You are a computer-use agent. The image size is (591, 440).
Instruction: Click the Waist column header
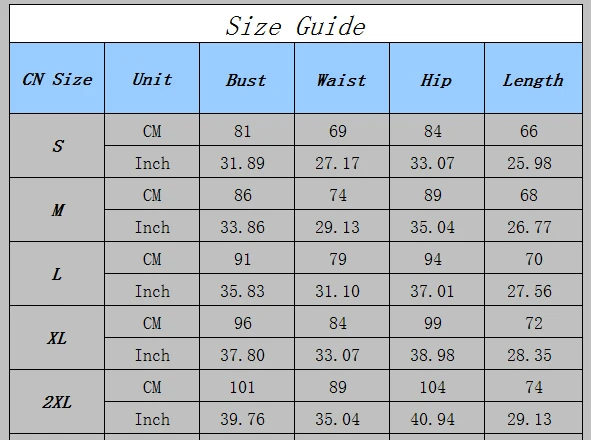coord(342,78)
